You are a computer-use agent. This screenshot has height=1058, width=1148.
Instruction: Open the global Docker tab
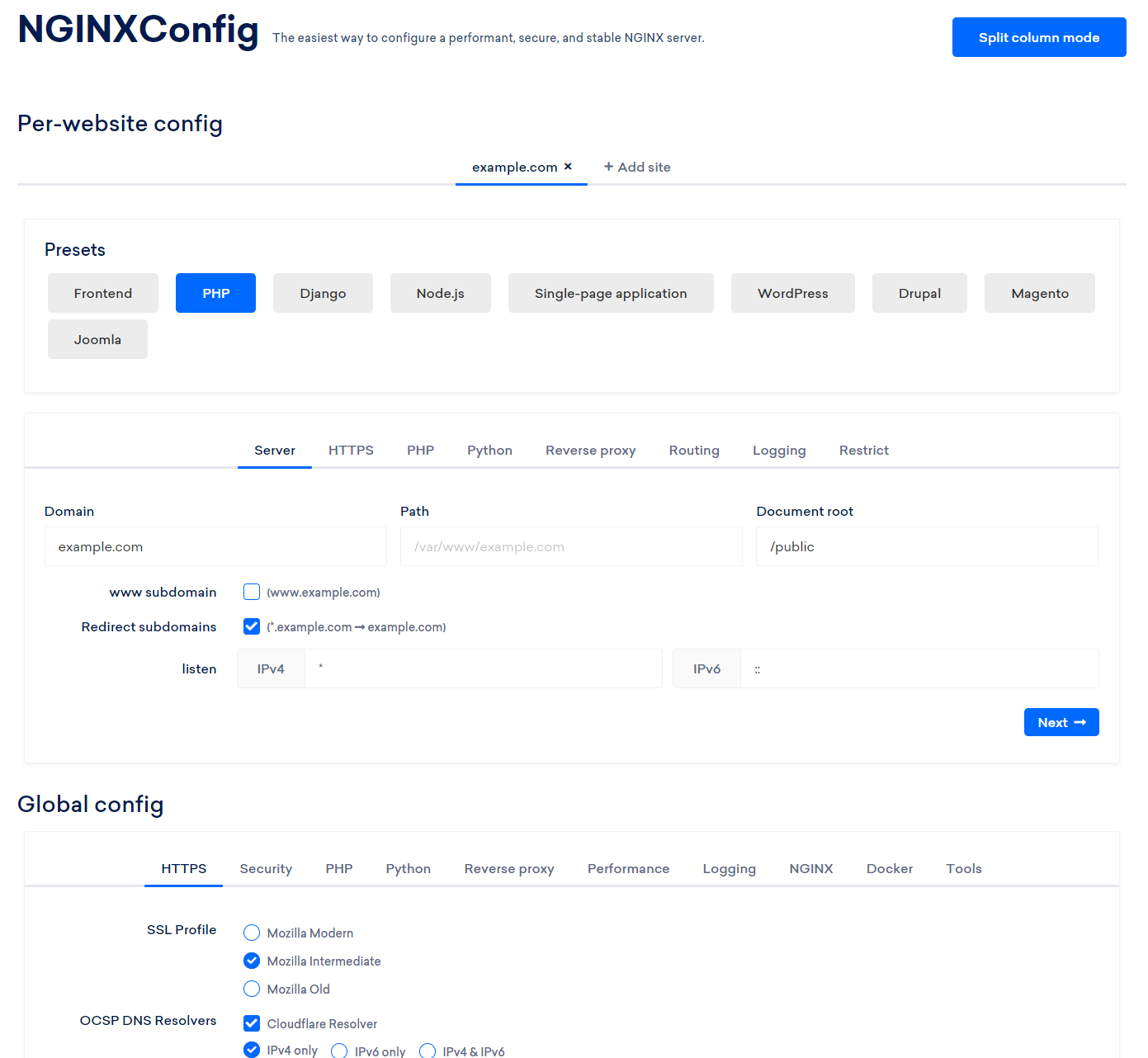pos(890,869)
